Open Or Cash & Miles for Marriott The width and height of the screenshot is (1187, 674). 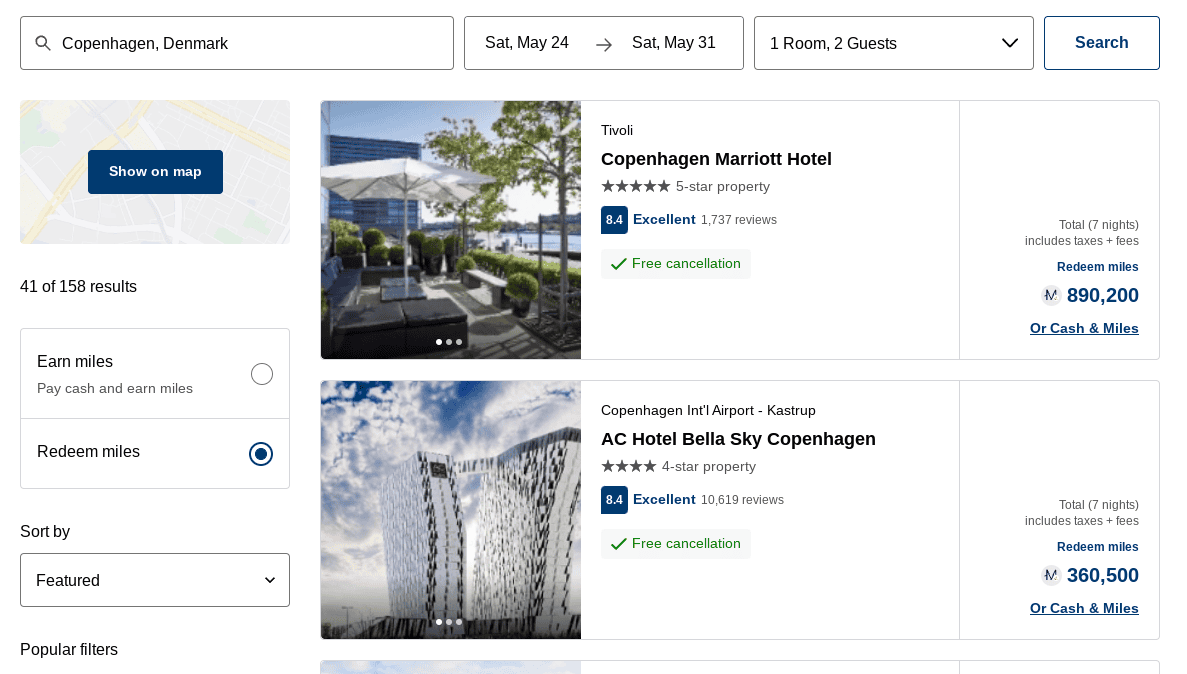click(x=1084, y=328)
